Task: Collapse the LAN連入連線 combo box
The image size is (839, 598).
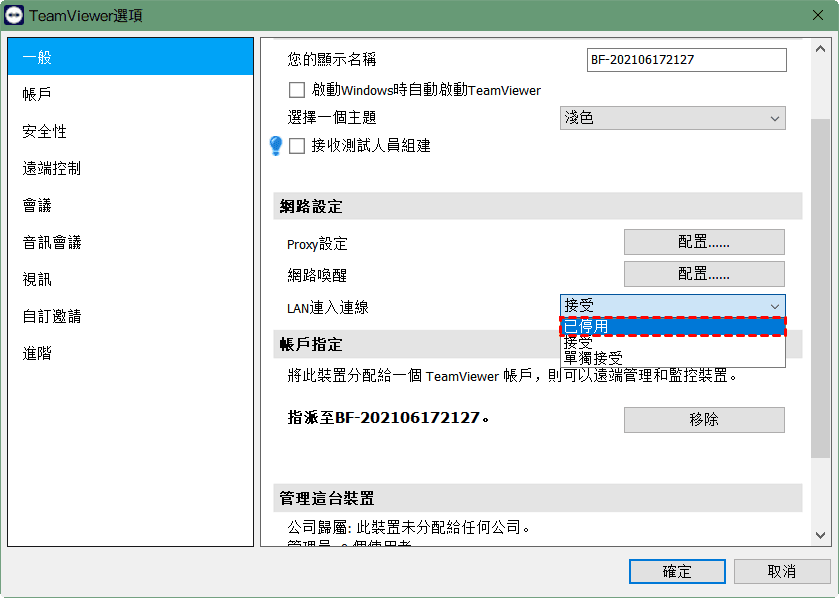Action: pyautogui.click(x=673, y=305)
